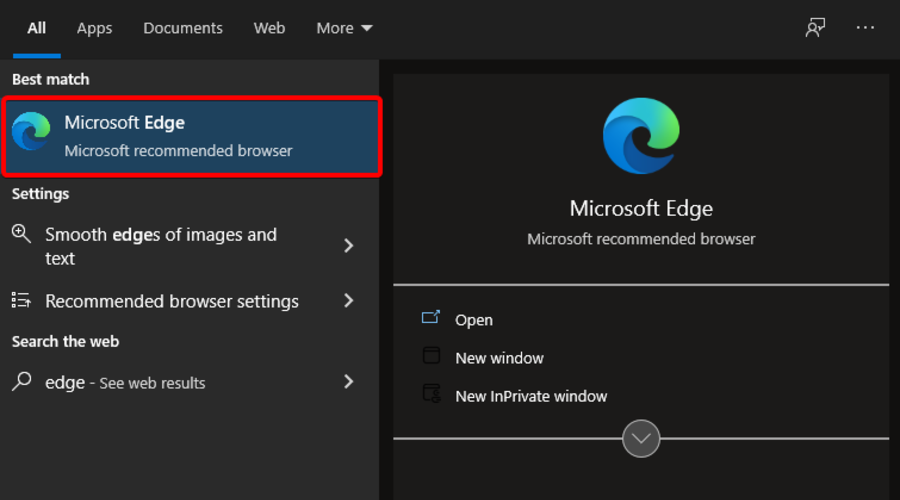Choose New InPrivate window

point(531,396)
